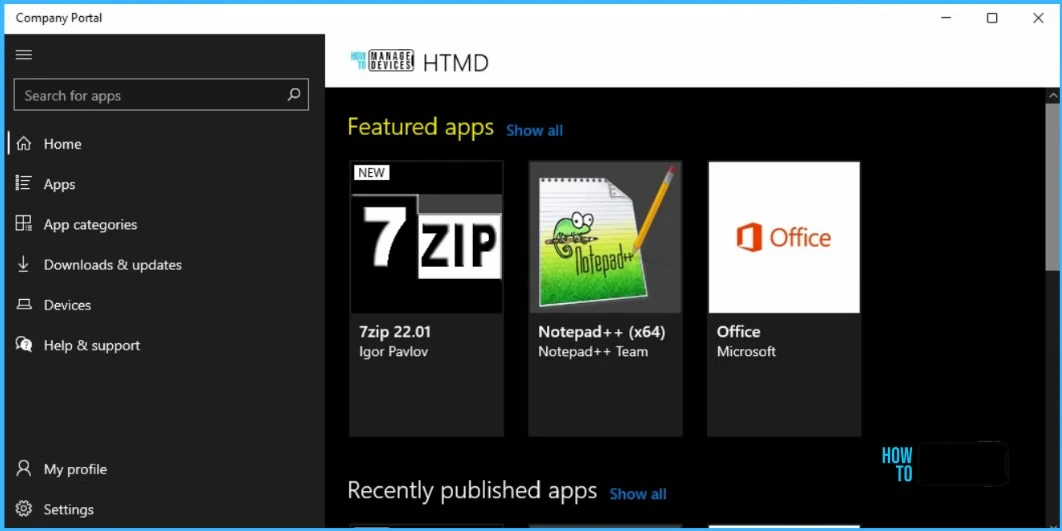Open My profile page
Image resolution: width=1062 pixels, height=531 pixels.
(163, 469)
